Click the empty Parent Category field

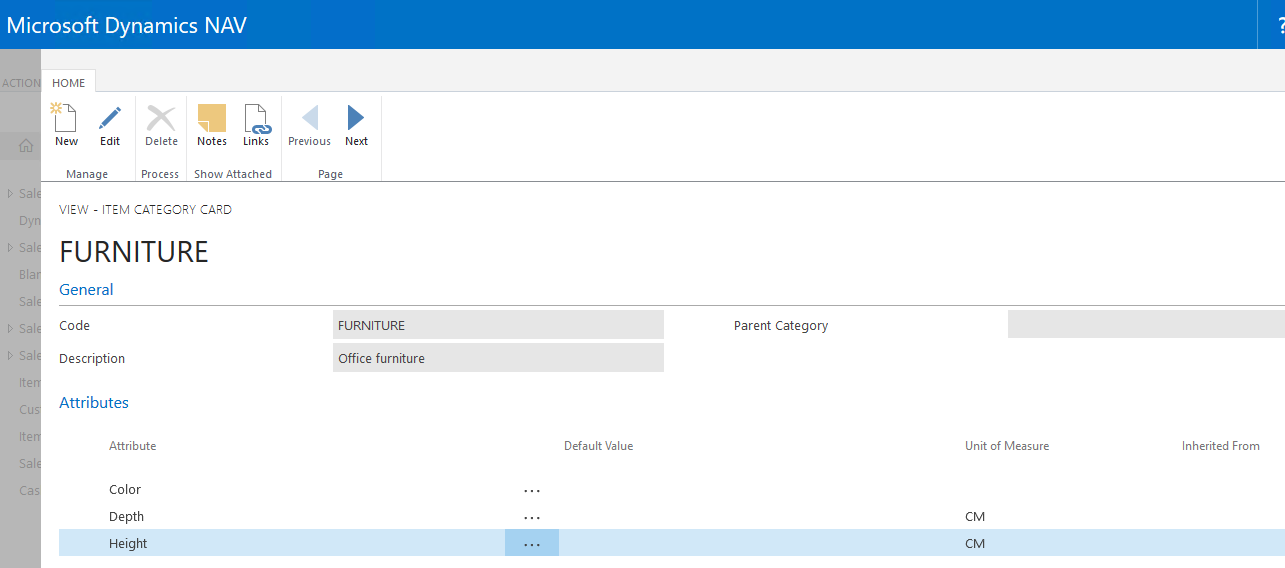point(1145,325)
